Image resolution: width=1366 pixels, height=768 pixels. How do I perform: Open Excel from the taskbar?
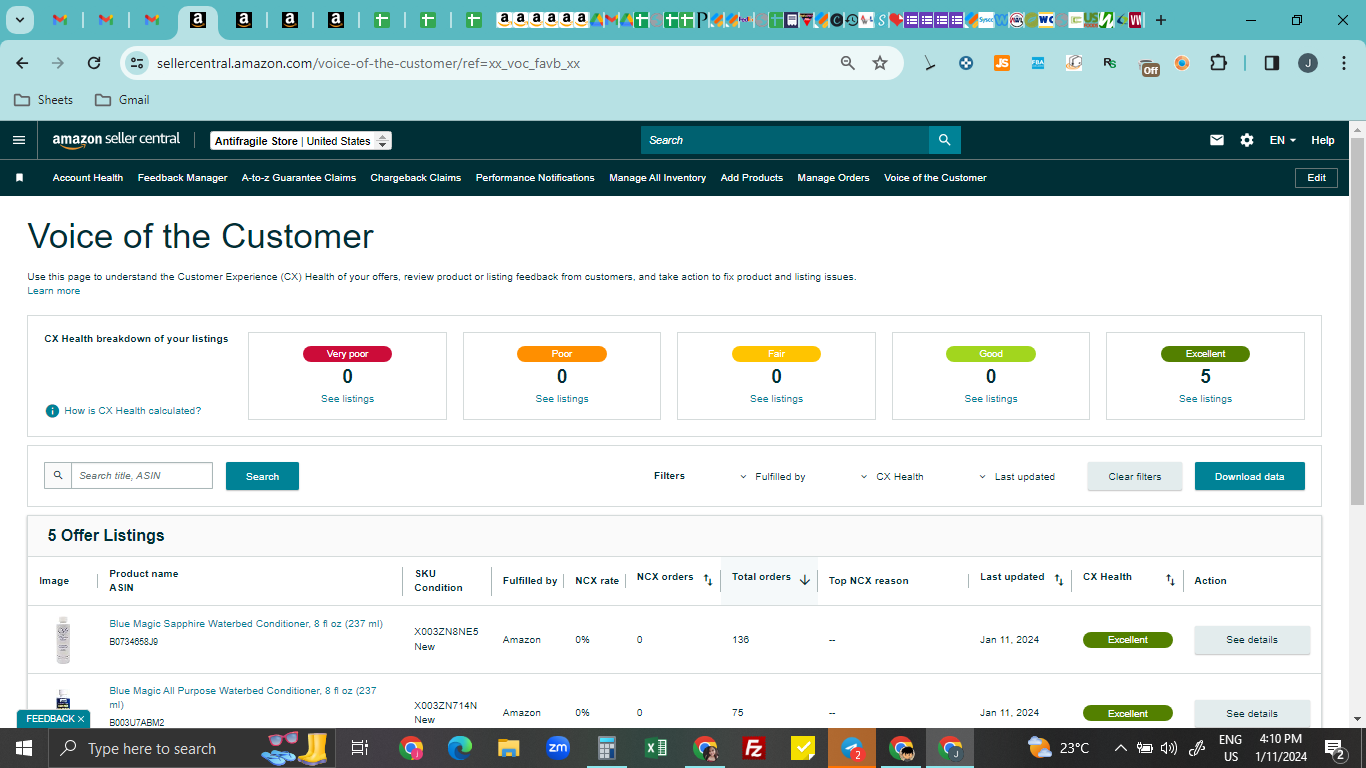(x=657, y=748)
